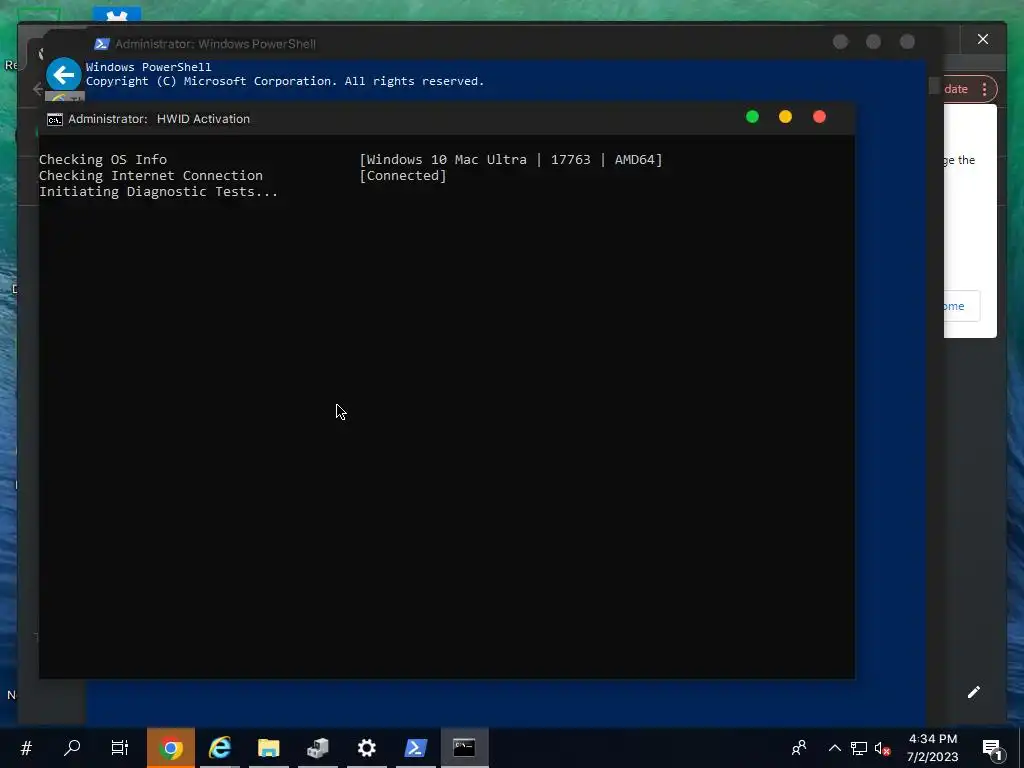This screenshot has width=1024, height=768.
Task: Open File Explorer from the taskbar
Action: (x=268, y=748)
